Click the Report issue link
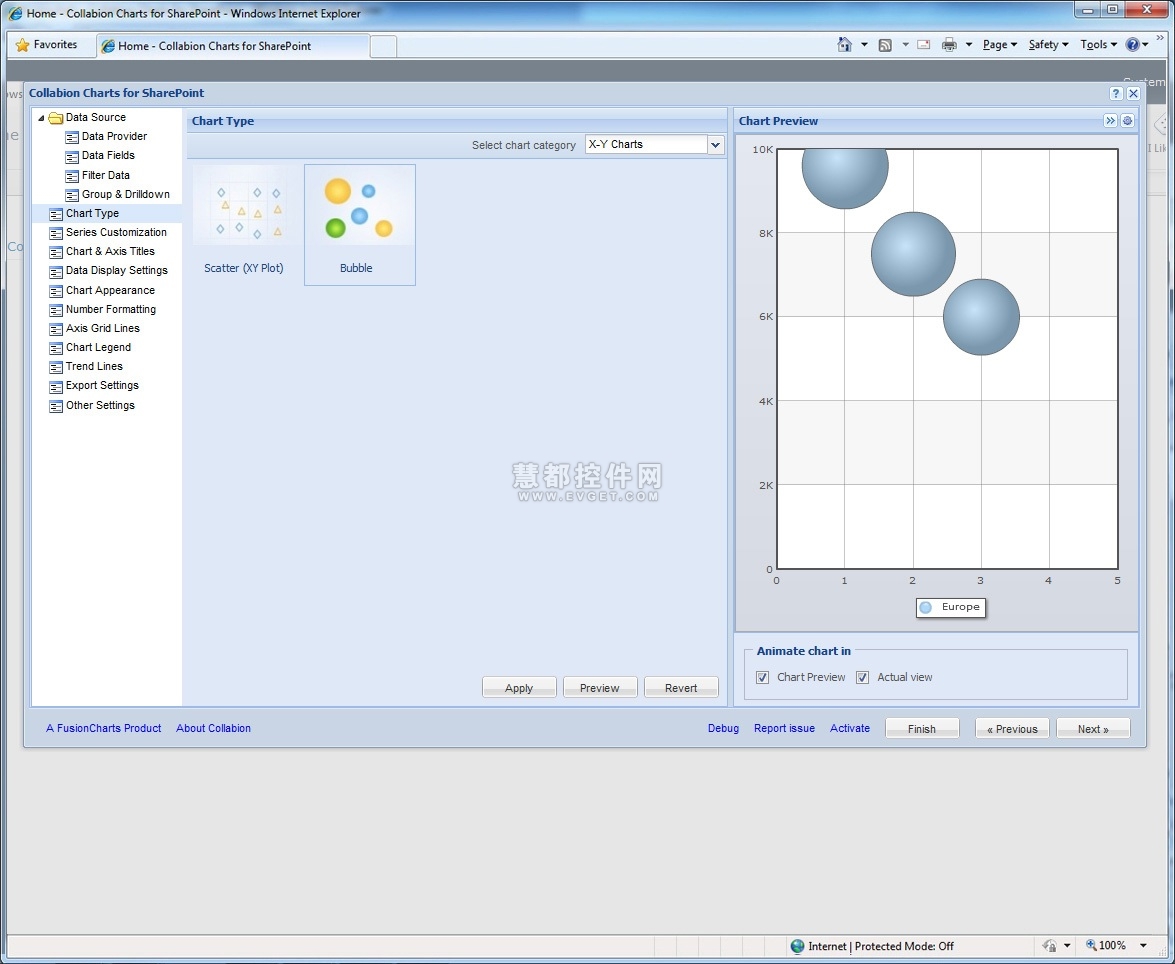Image resolution: width=1175 pixels, height=964 pixels. point(784,729)
